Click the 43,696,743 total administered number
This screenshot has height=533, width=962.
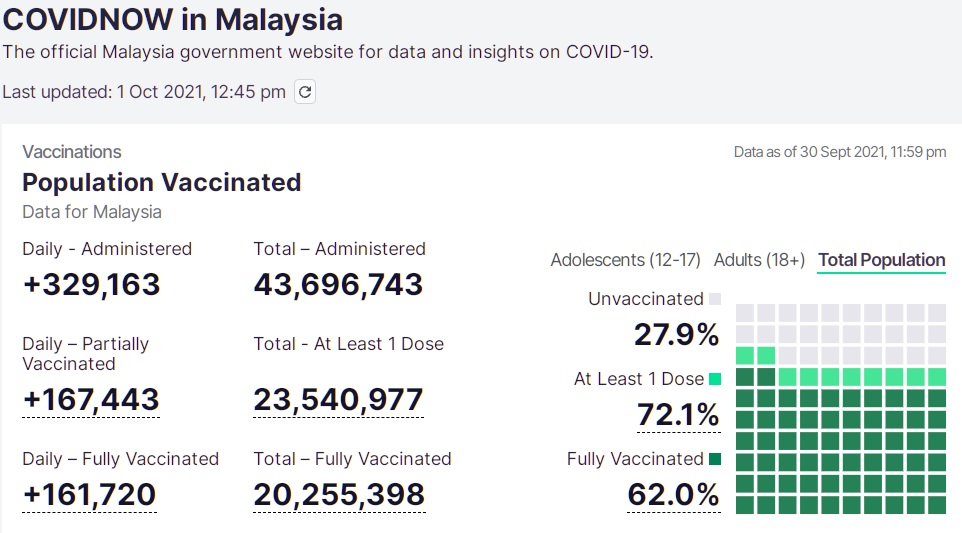[338, 285]
